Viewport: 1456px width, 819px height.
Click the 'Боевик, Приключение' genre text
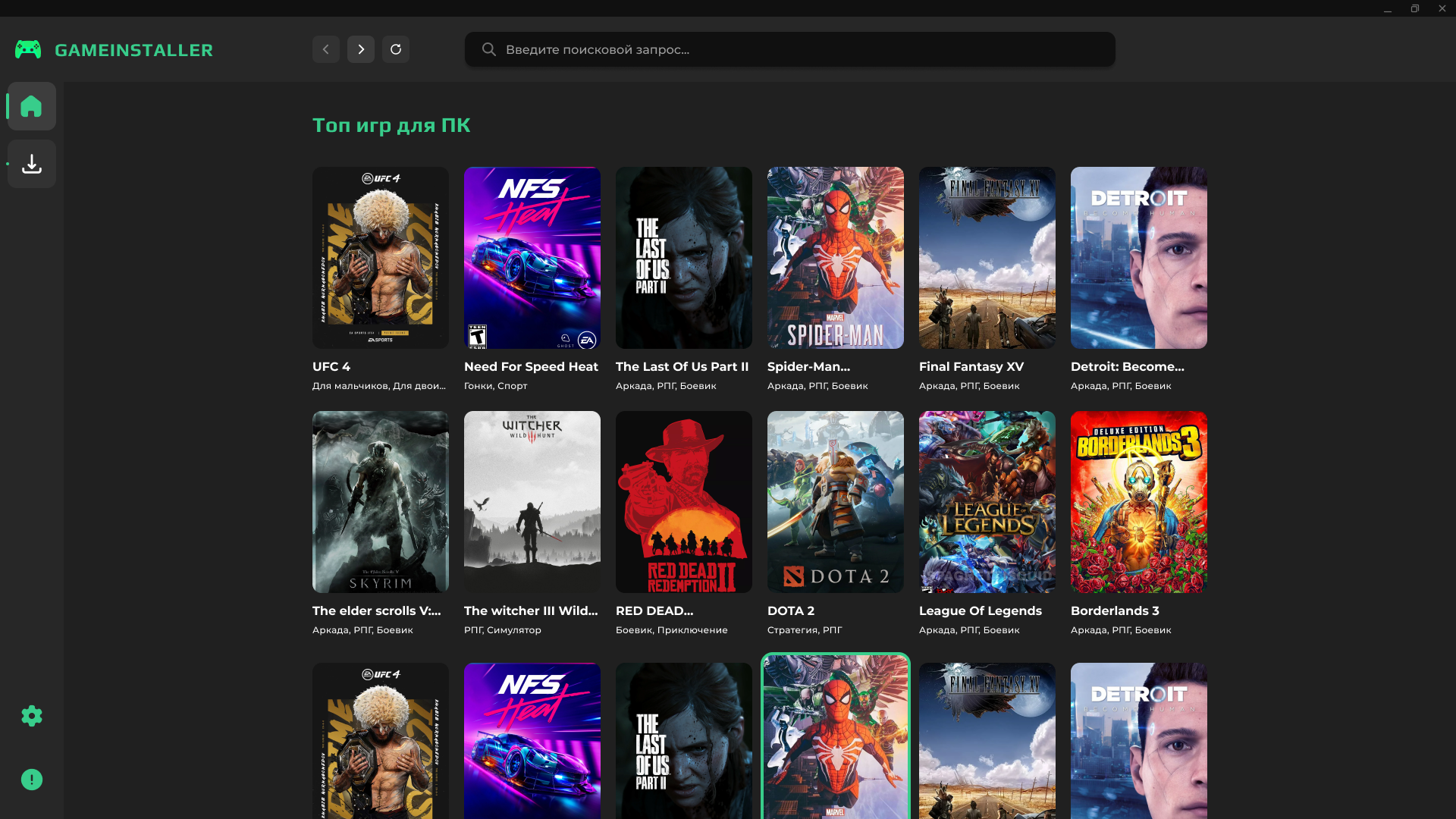pos(672,630)
